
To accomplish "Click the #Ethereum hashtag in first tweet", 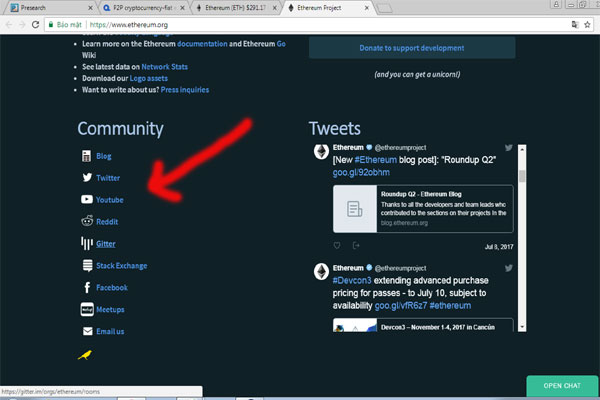I will pyautogui.click(x=375, y=160).
